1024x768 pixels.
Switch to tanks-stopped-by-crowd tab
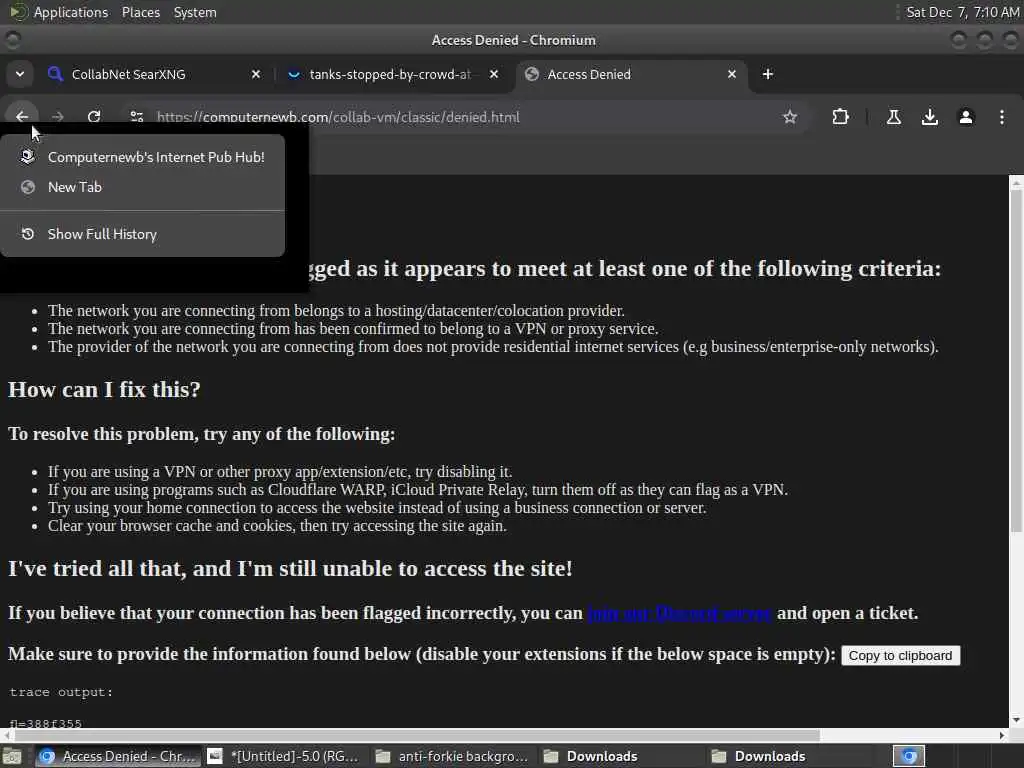[x=390, y=74]
